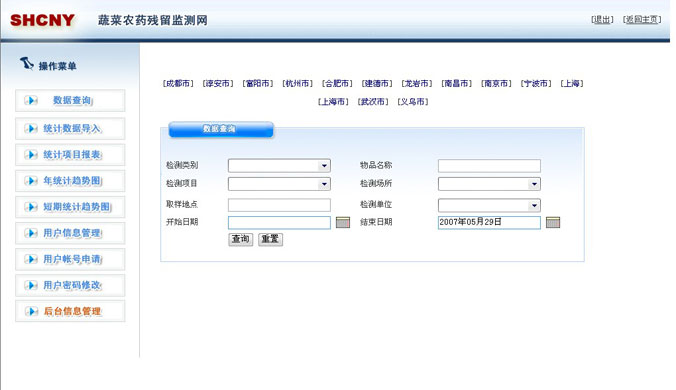Image resolution: width=676 pixels, height=390 pixels.
Task: Click arrow icon beside 短期统计趋势图
Action: pos(31,207)
